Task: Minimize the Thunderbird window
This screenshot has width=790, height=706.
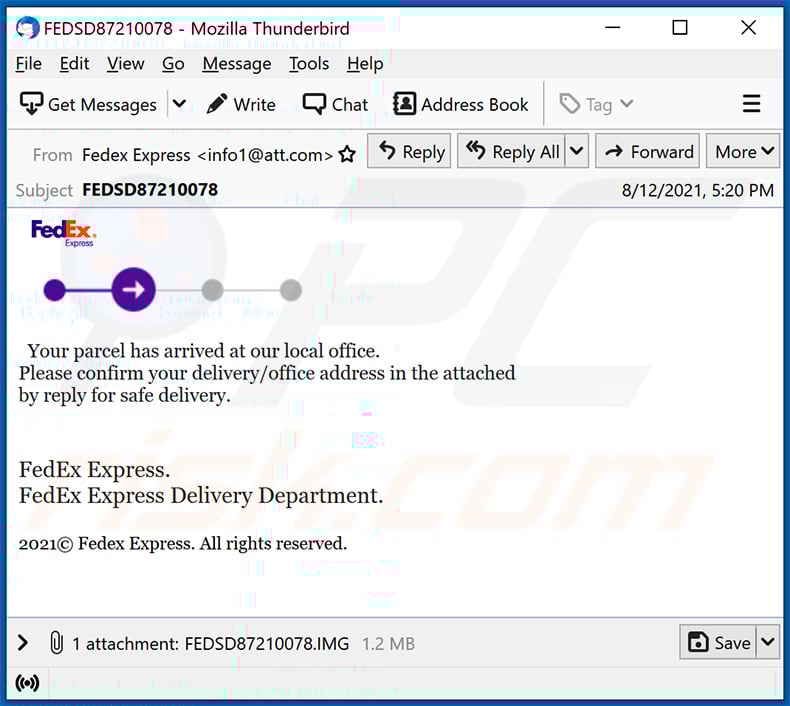Action: click(x=612, y=27)
